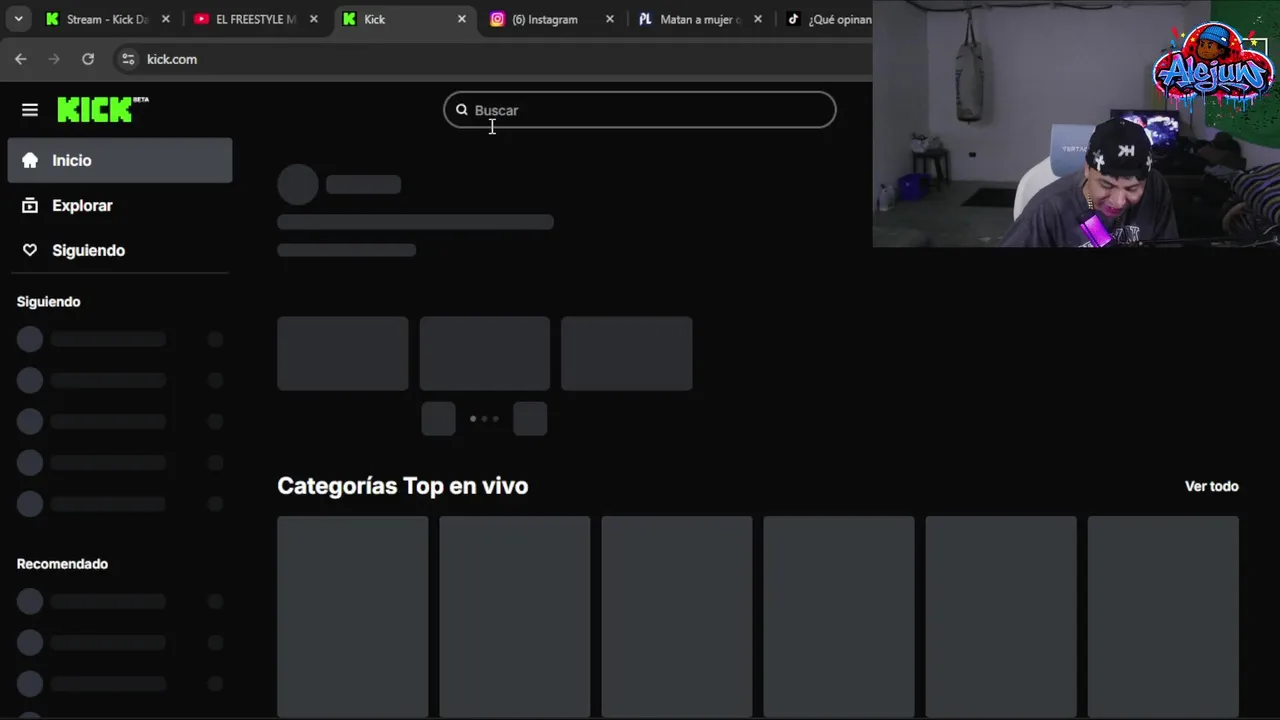Focus the Buscar search field
Image resolution: width=1280 pixels, height=720 pixels.
[640, 110]
